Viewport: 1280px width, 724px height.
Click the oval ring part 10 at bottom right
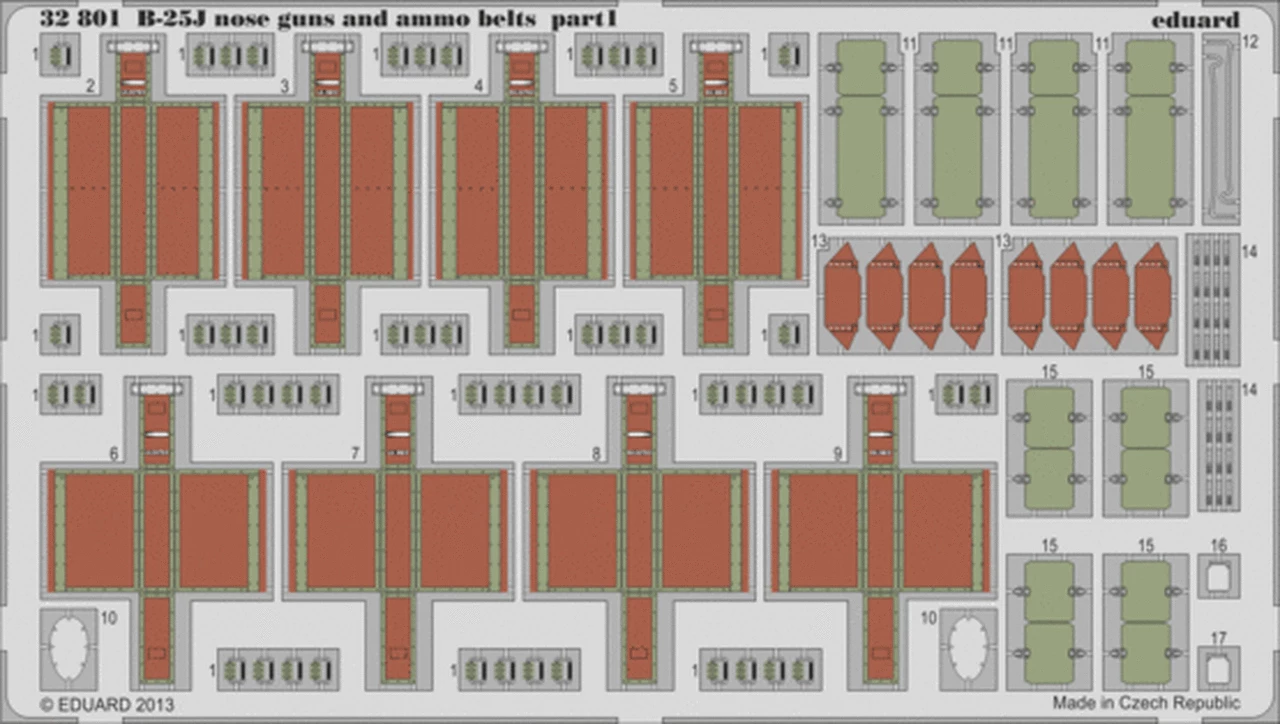967,646
